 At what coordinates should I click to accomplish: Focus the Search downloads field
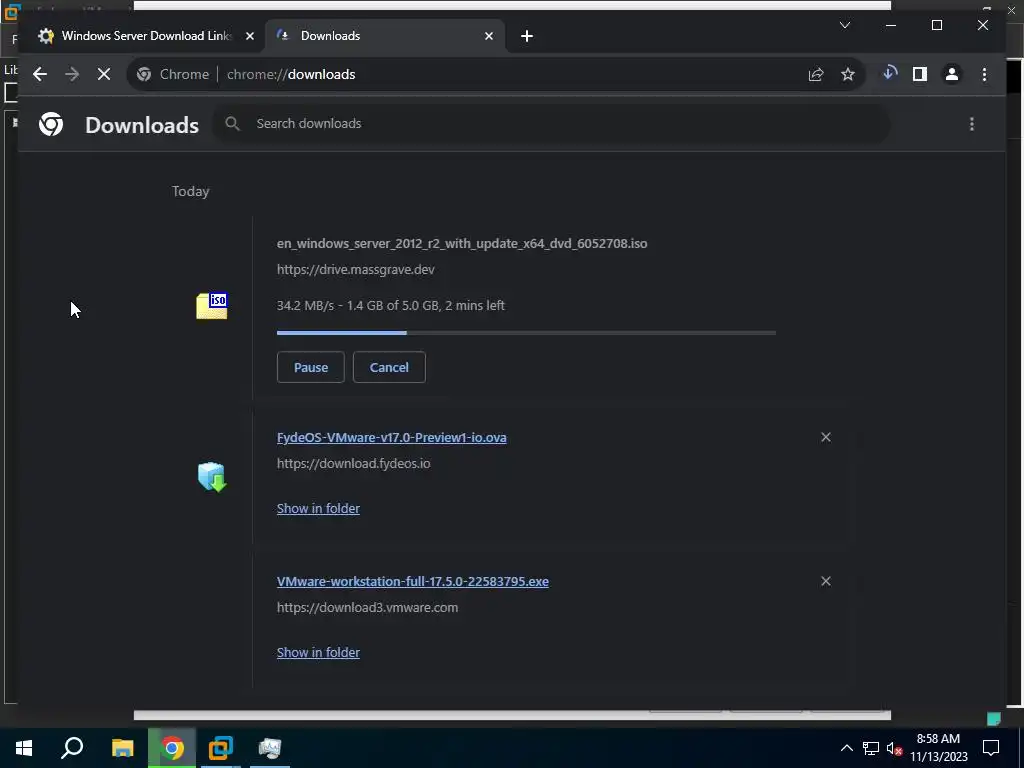551,123
